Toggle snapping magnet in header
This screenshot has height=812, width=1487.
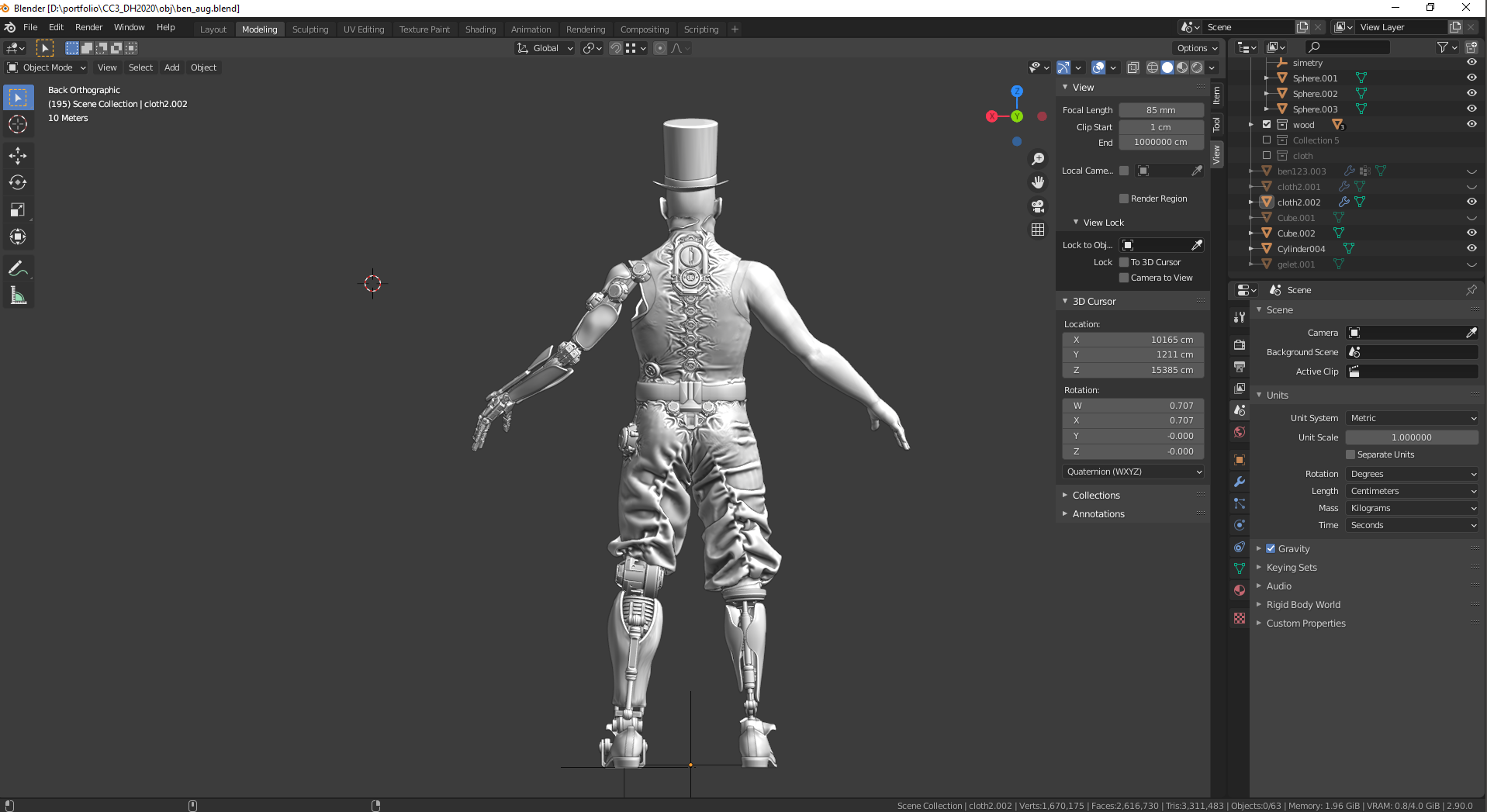click(615, 48)
